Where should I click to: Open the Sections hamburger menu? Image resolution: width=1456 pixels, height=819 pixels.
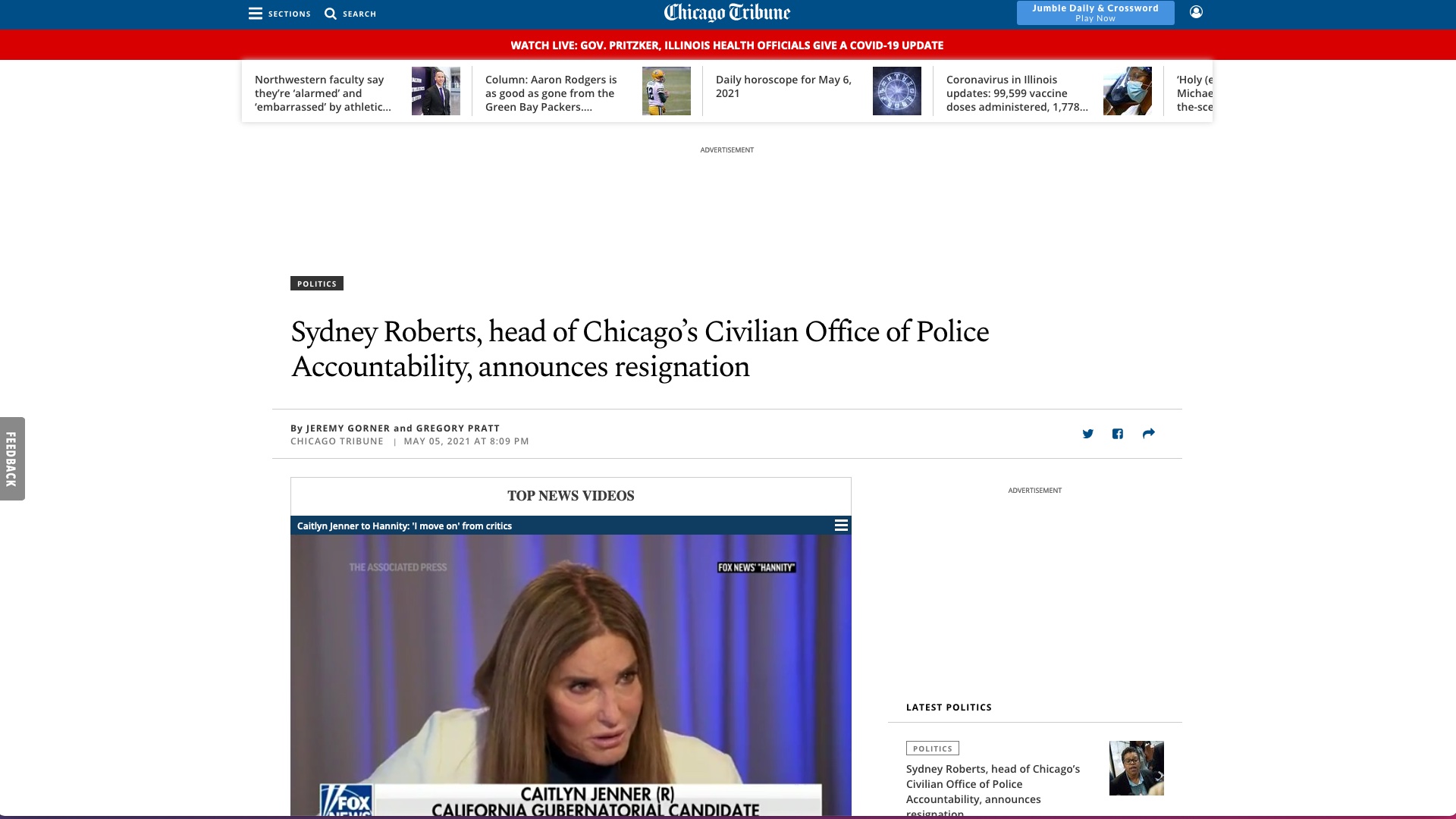pos(256,14)
